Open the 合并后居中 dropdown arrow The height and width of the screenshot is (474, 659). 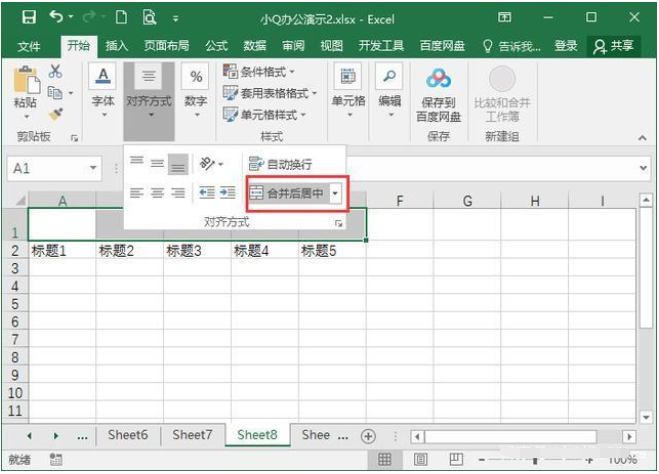pyautogui.click(x=335, y=193)
